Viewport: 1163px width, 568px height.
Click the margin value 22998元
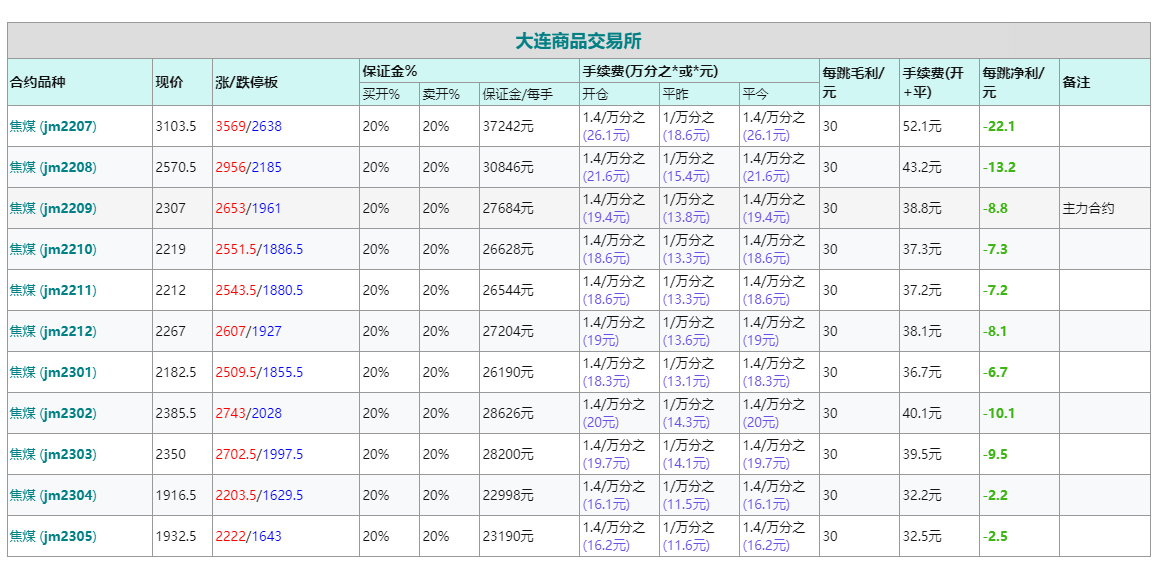click(x=508, y=495)
